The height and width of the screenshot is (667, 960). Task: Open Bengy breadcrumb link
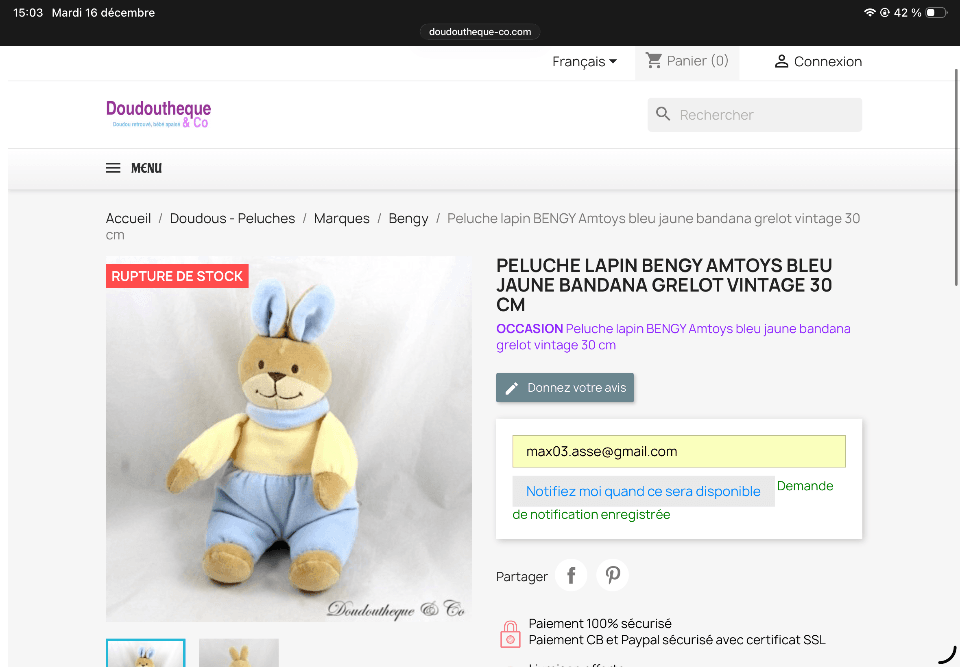click(x=408, y=219)
